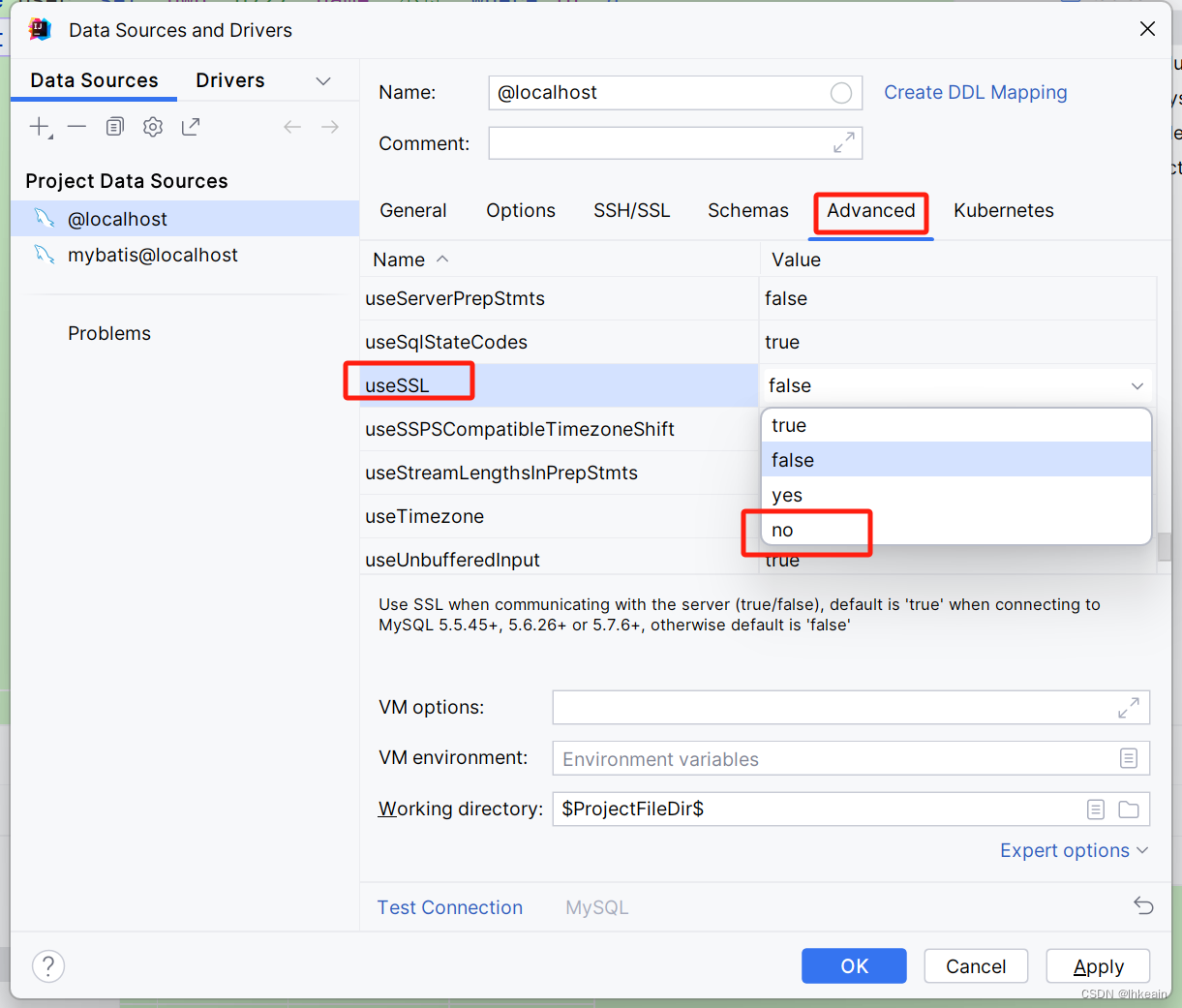
Task: Click the Test Connection link
Action: tap(450, 907)
